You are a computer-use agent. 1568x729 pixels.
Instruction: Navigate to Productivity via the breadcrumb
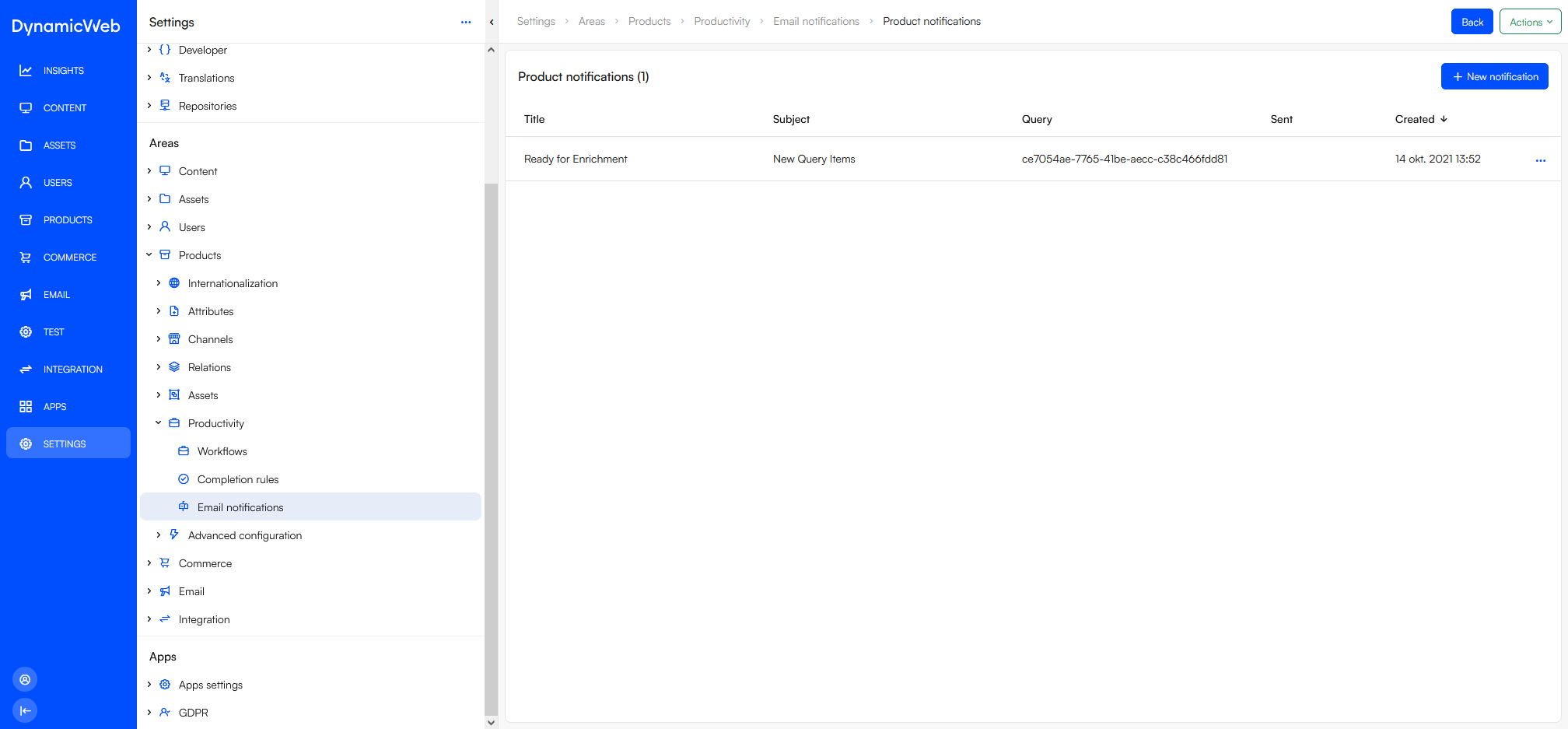tap(722, 21)
